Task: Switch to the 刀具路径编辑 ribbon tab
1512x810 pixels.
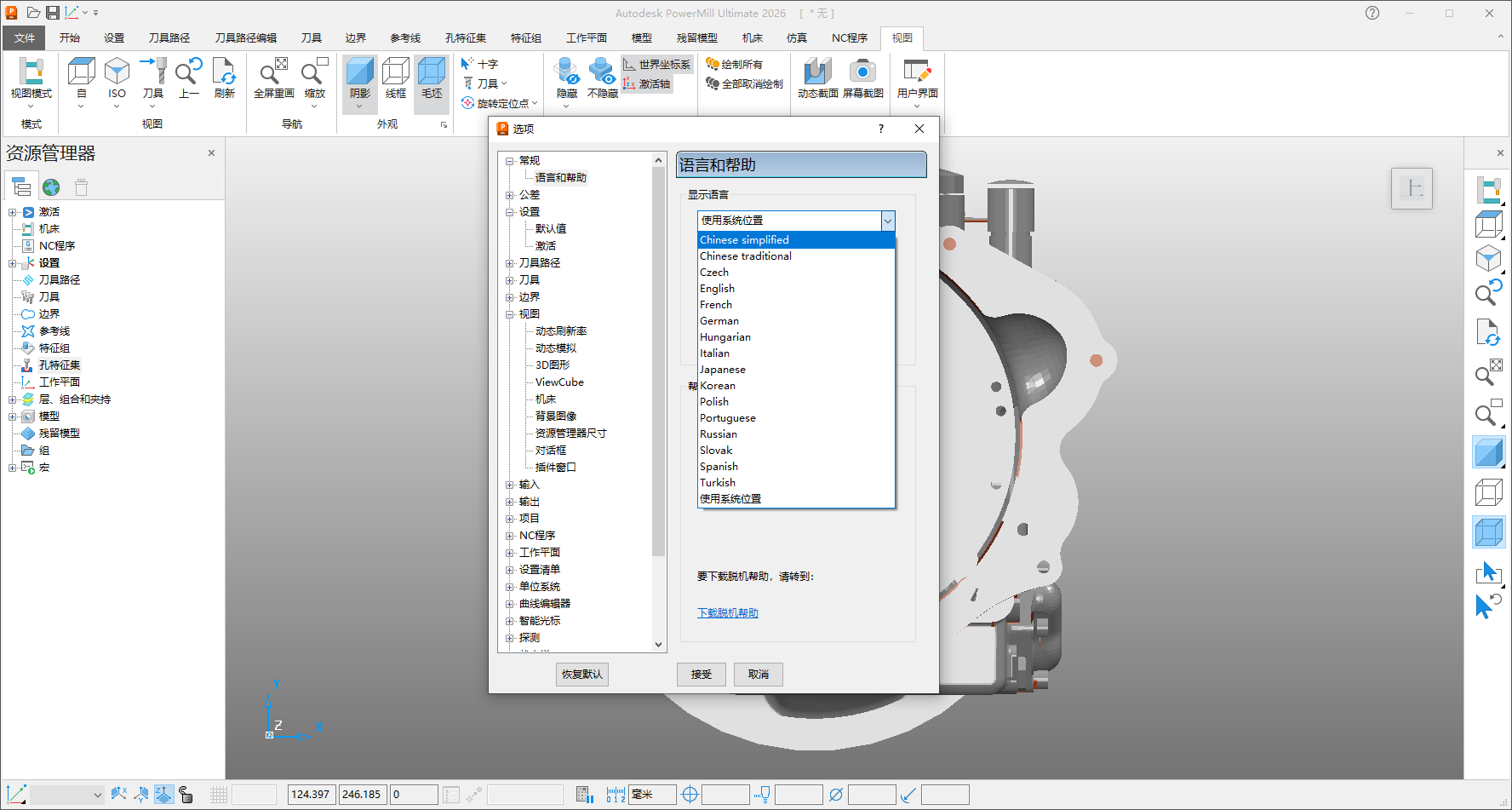Action: pos(245,37)
